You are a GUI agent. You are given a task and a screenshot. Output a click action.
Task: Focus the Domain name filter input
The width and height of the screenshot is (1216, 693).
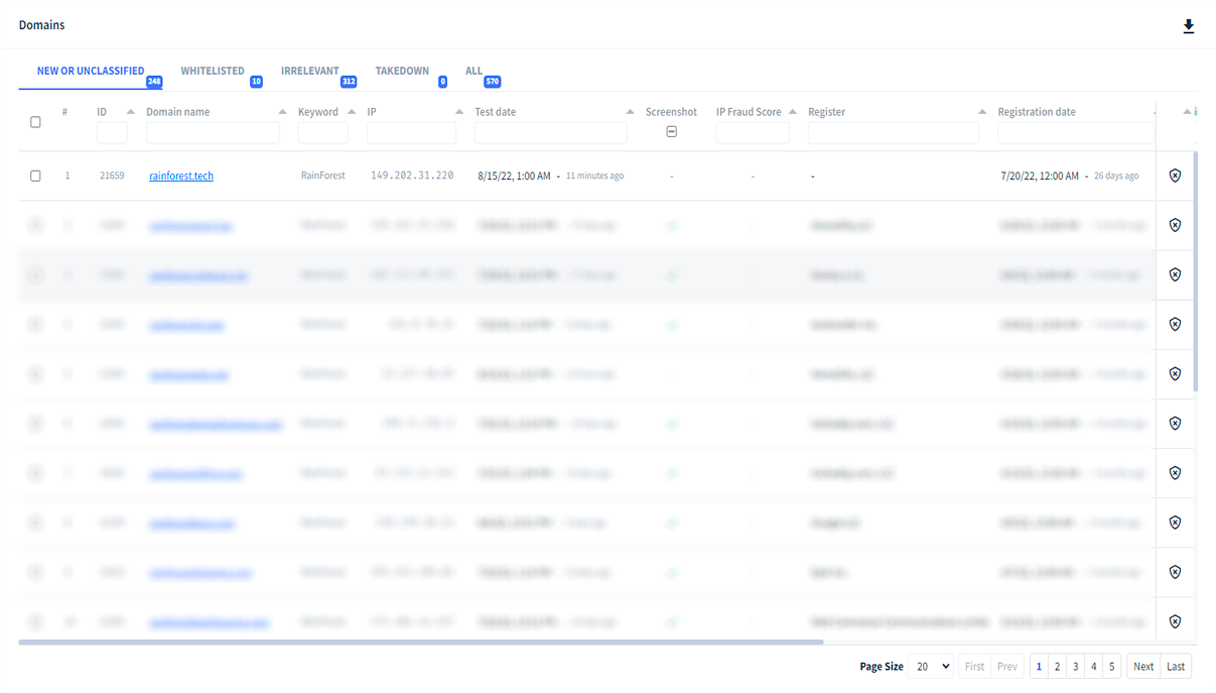point(213,133)
